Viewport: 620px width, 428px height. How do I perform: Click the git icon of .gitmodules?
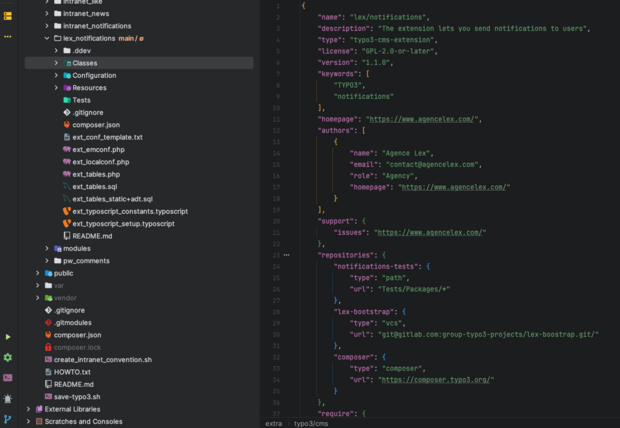click(x=48, y=323)
